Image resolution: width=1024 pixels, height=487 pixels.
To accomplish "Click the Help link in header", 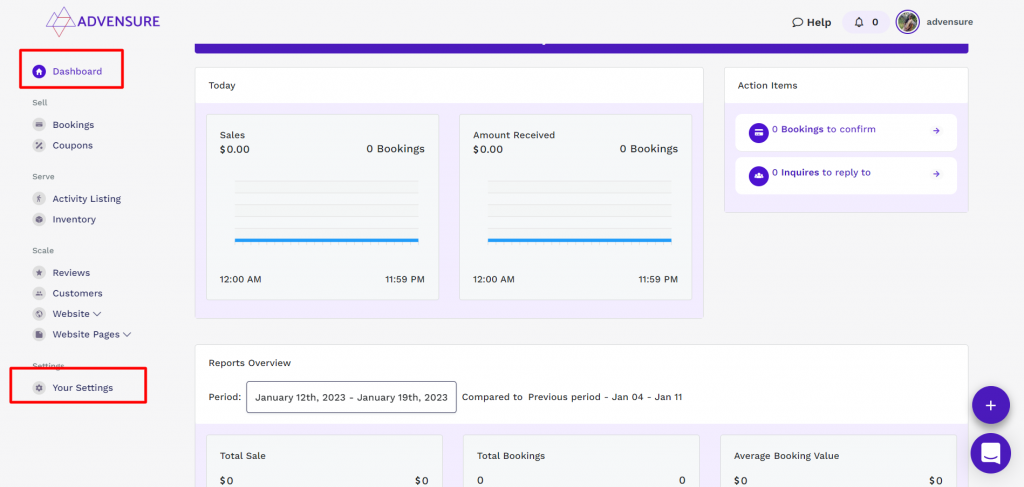I will (x=811, y=22).
